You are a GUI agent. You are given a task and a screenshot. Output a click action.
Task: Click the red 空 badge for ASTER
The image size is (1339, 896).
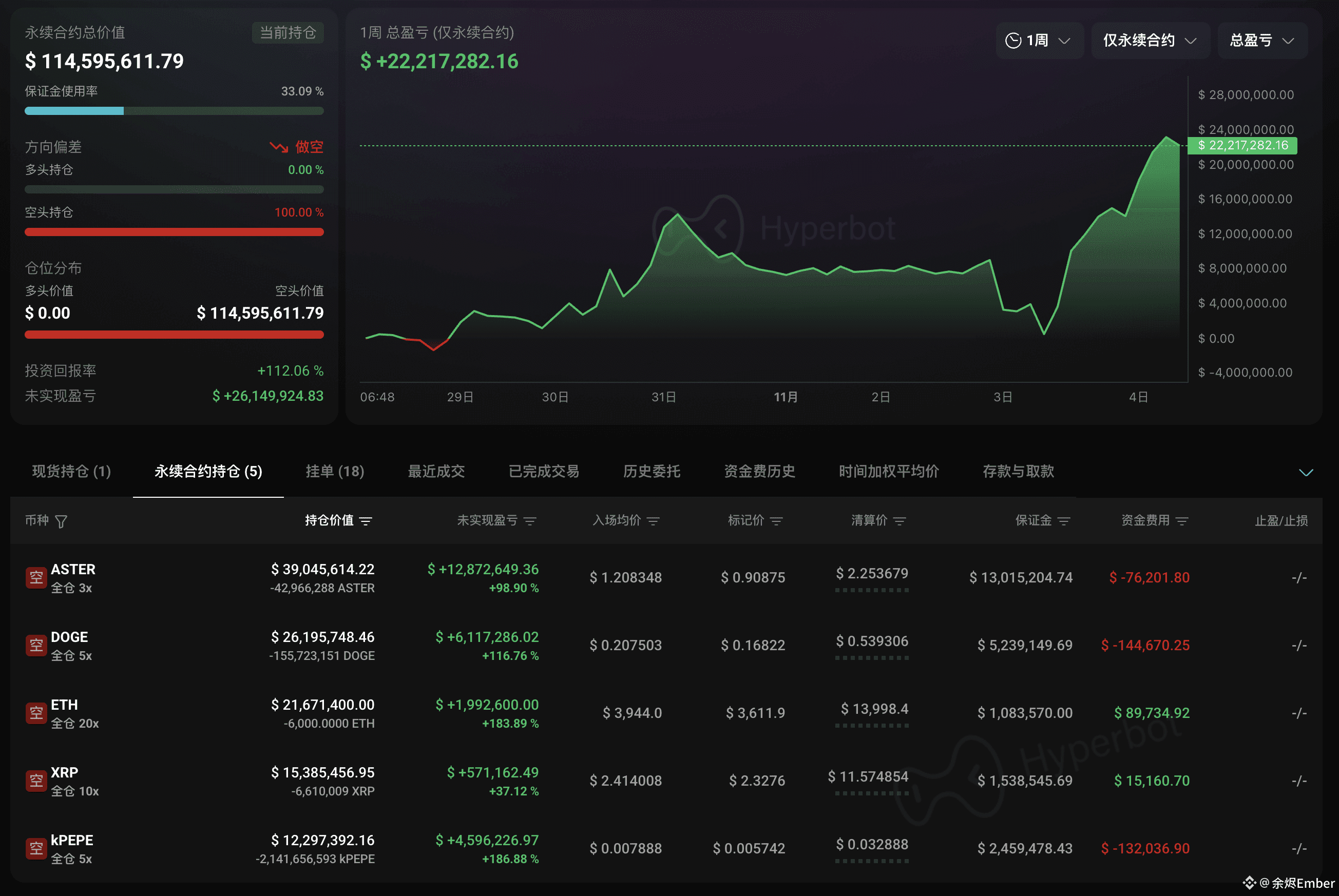point(36,578)
